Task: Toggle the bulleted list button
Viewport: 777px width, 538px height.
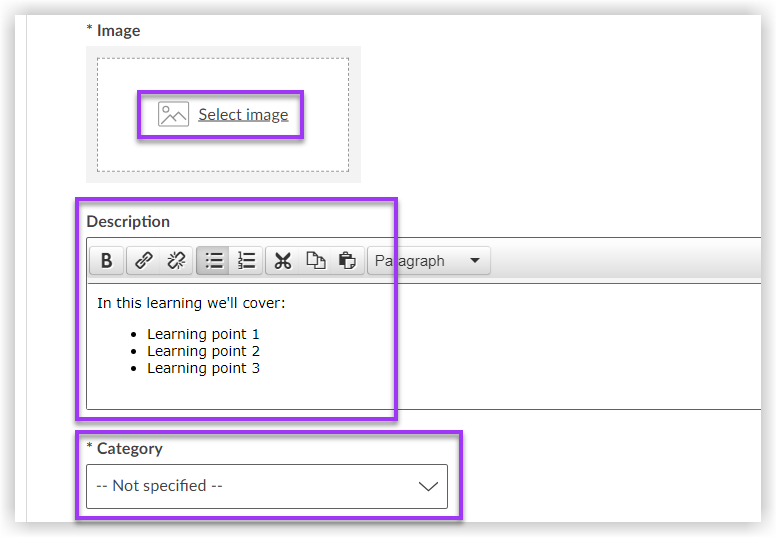Action: tap(214, 261)
